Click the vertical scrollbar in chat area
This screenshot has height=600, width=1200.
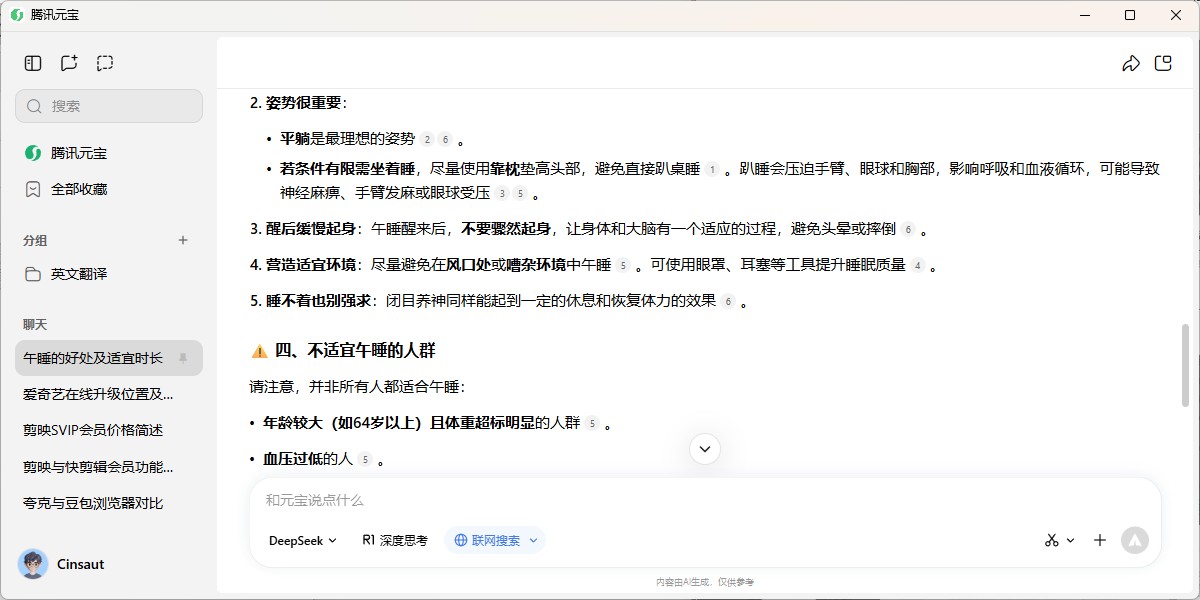pyautogui.click(x=1186, y=365)
